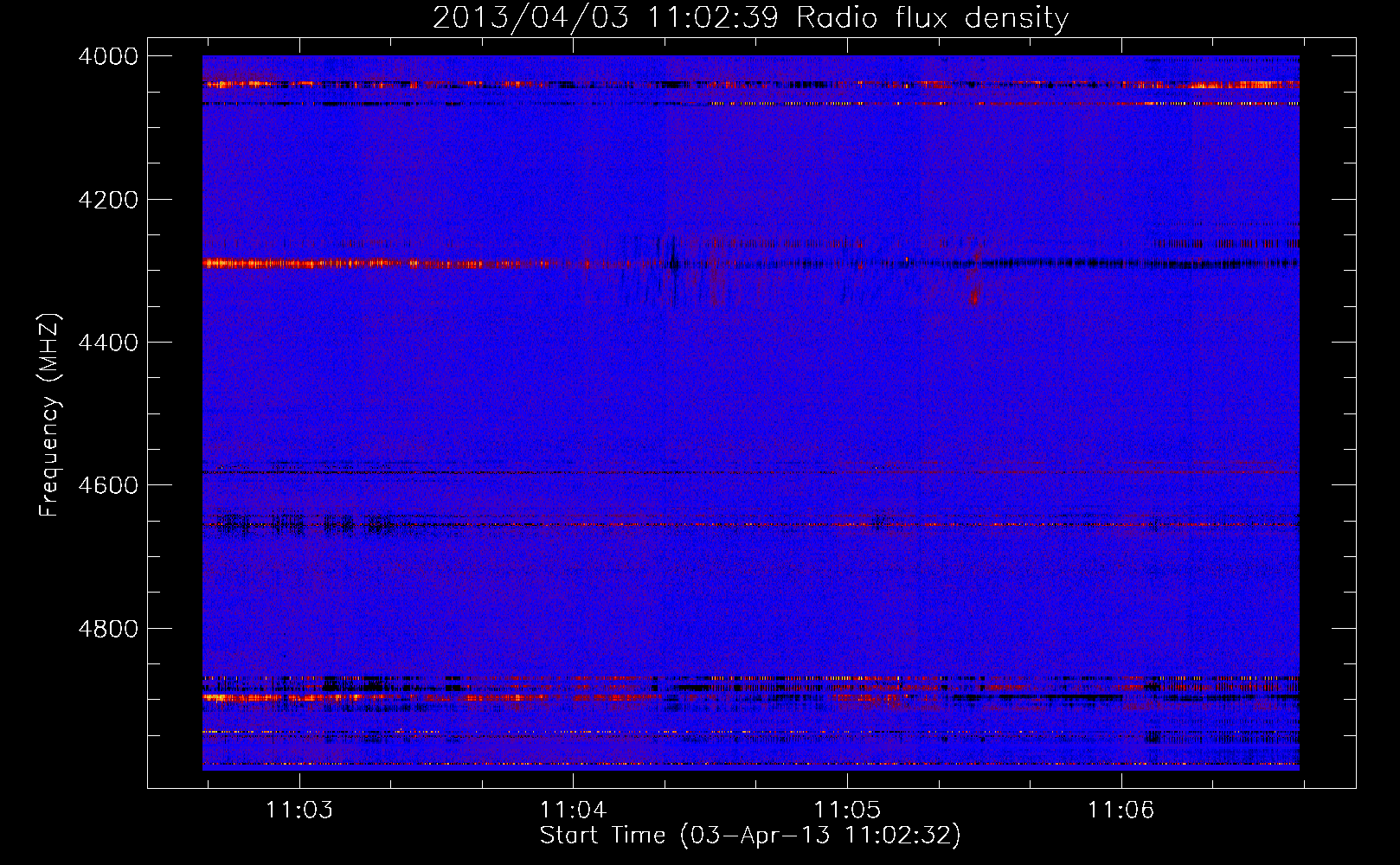The width and height of the screenshot is (1400, 865).
Task: Click the plot title "Radio flux density"
Action: 933,18
